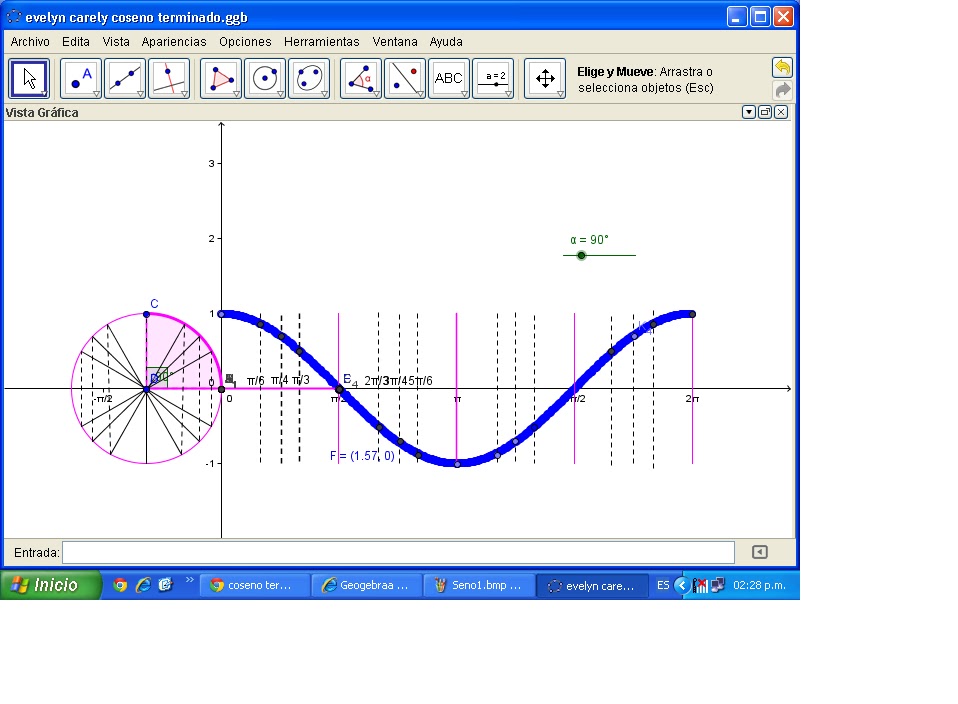The width and height of the screenshot is (958, 704).
Task: Open the Angle tool dropdown arrow
Action: (376, 94)
